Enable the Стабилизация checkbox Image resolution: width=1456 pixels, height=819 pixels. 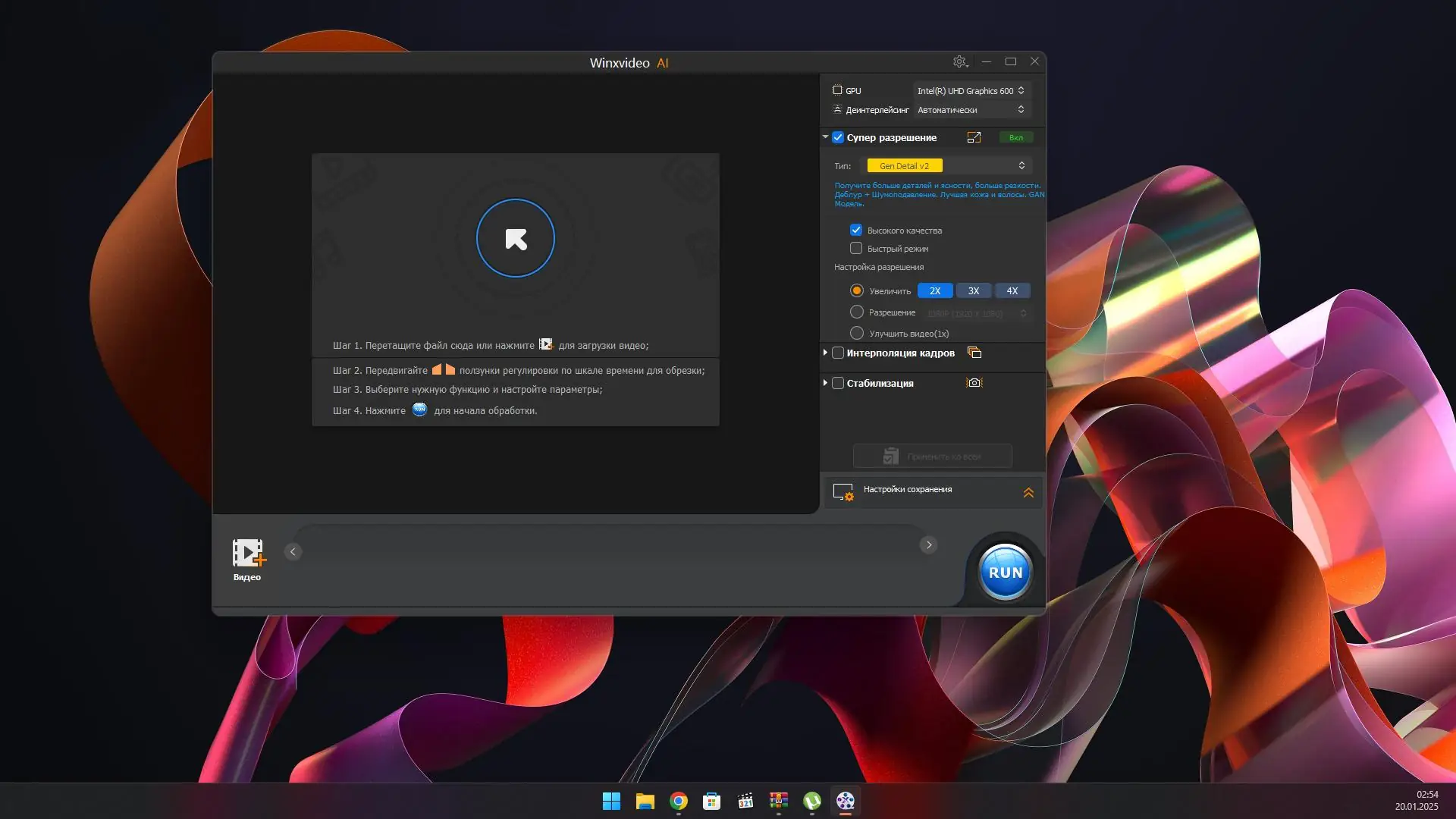pyautogui.click(x=838, y=383)
